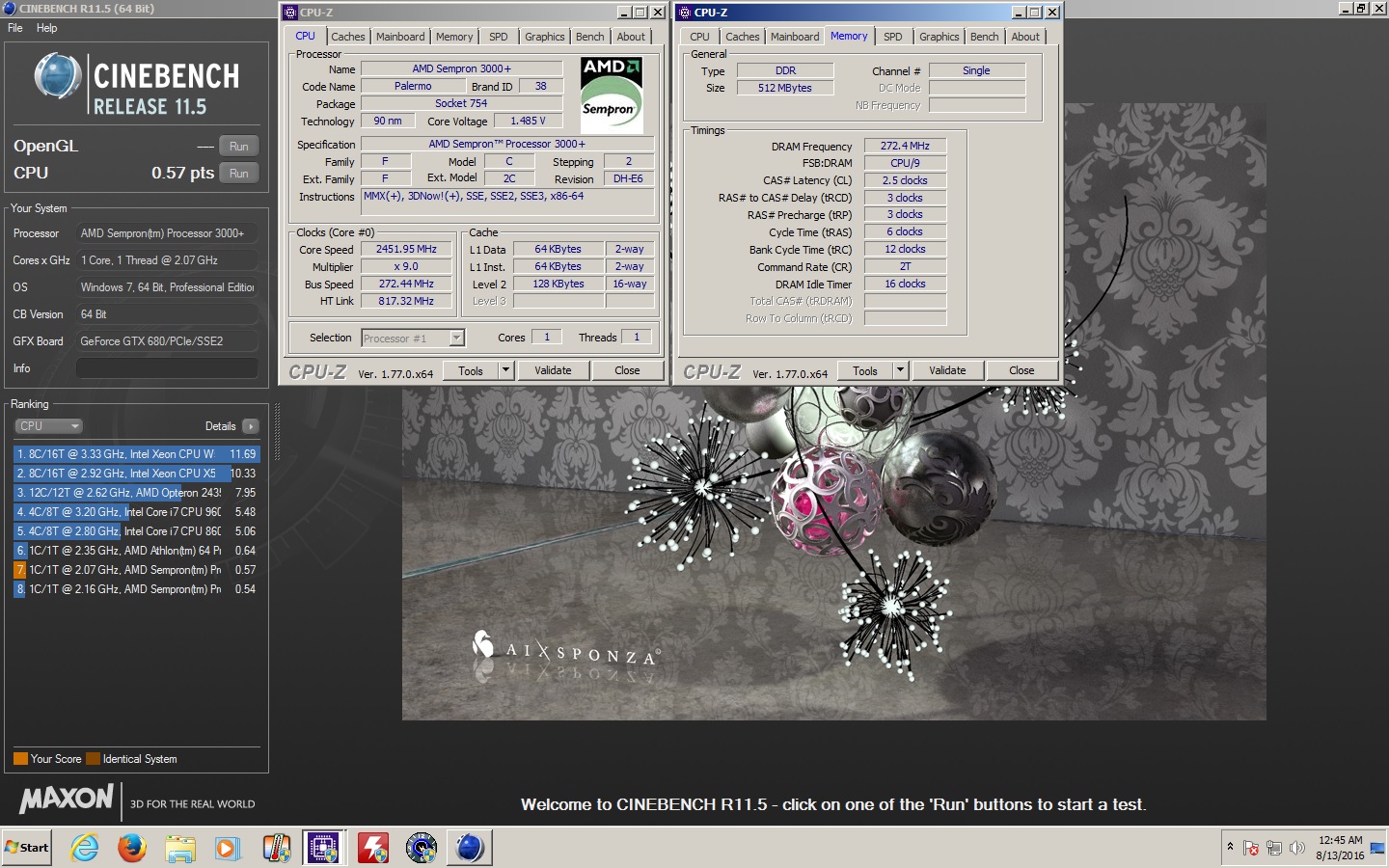Open the Cinebench Help menu
1389x868 pixels.
[46, 28]
